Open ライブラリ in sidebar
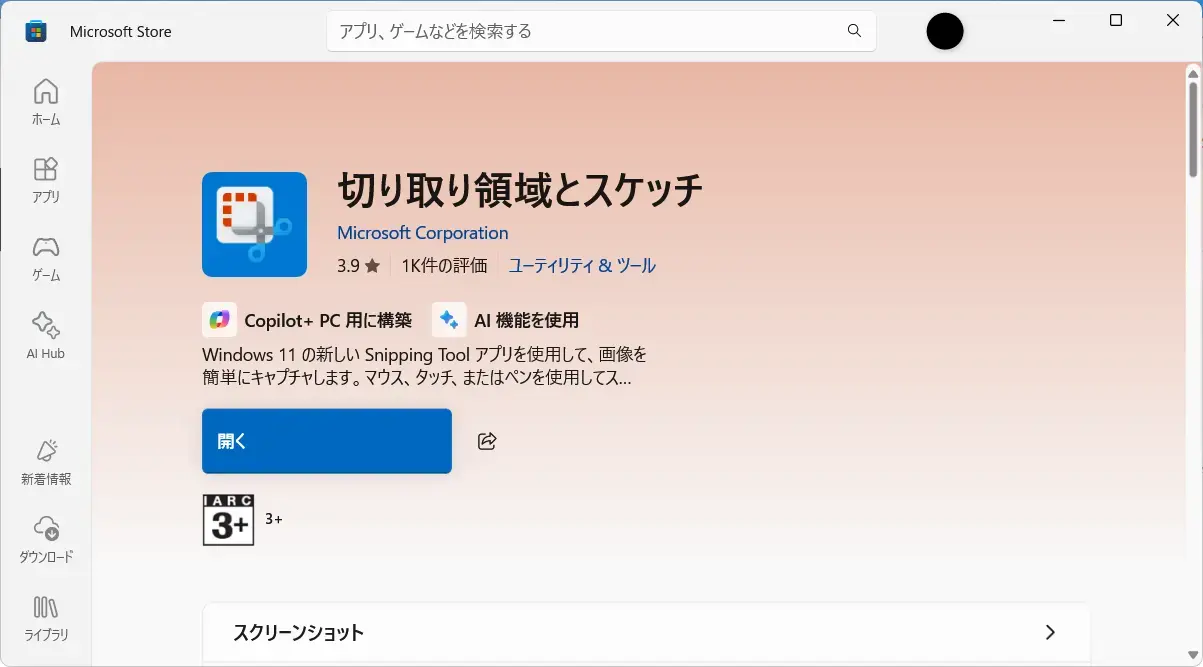The image size is (1203, 667). [46, 618]
